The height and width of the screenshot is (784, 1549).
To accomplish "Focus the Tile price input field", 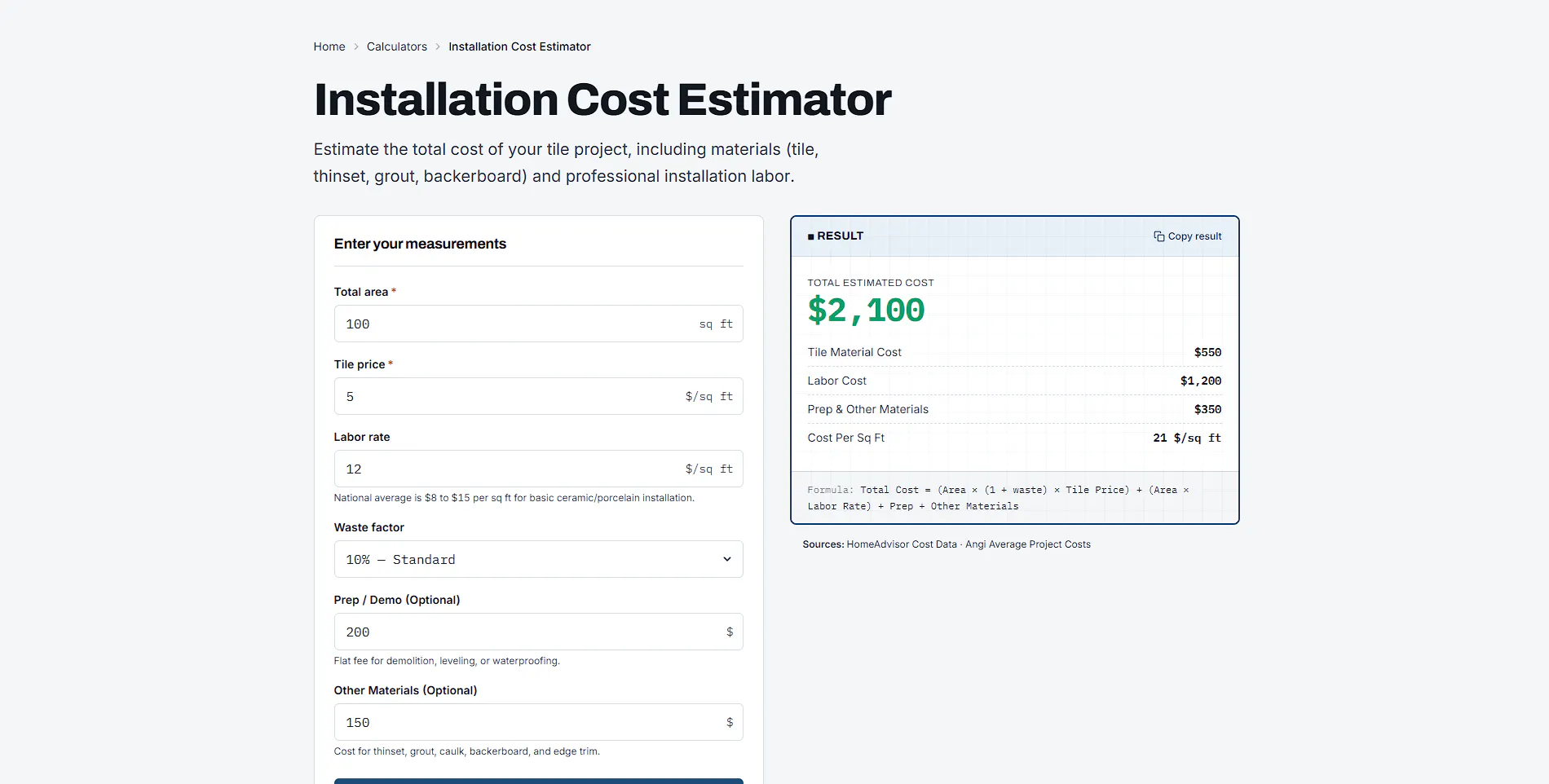I will (x=538, y=396).
